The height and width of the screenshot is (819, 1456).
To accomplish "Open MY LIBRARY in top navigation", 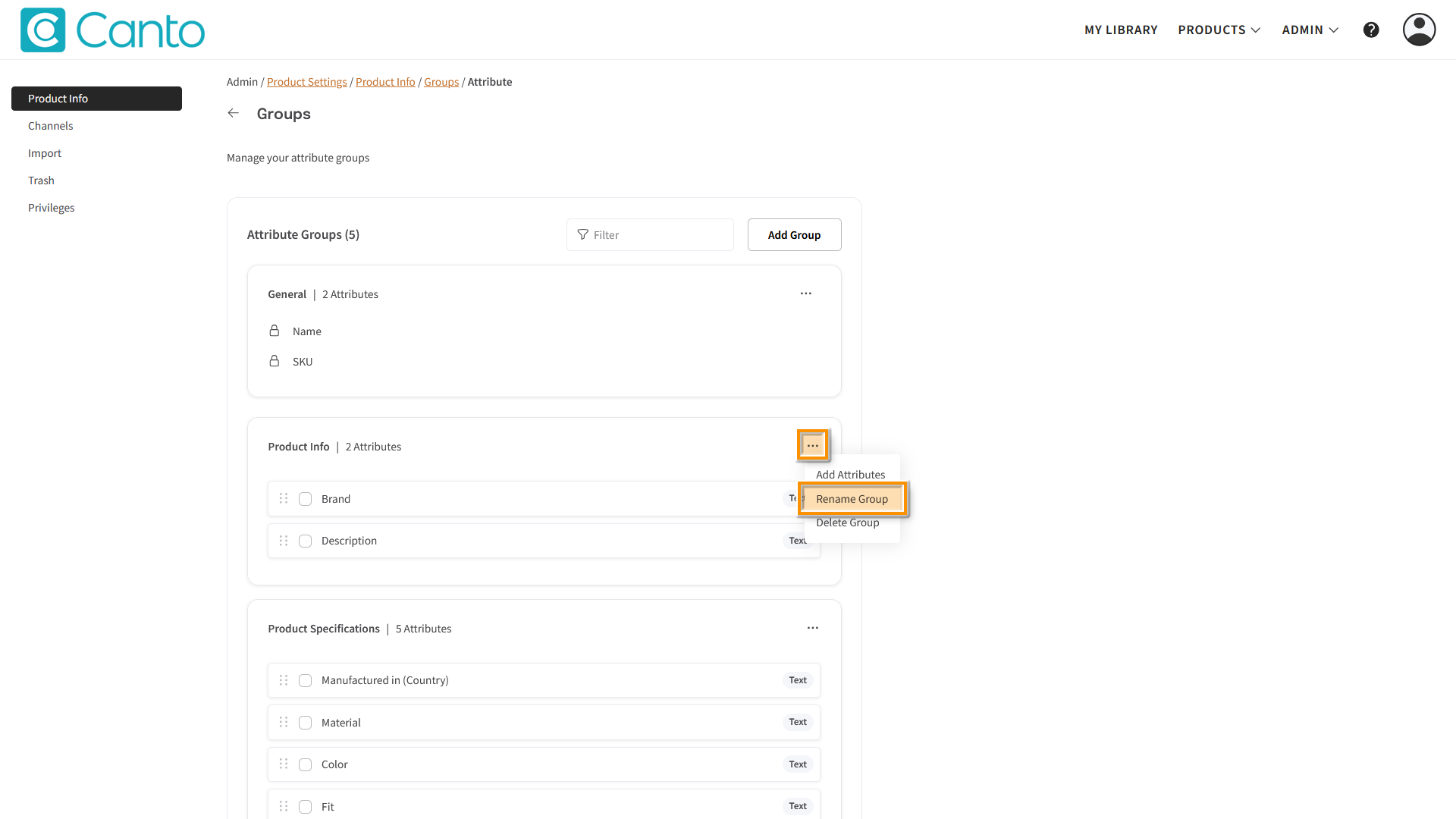I will pyautogui.click(x=1121, y=30).
